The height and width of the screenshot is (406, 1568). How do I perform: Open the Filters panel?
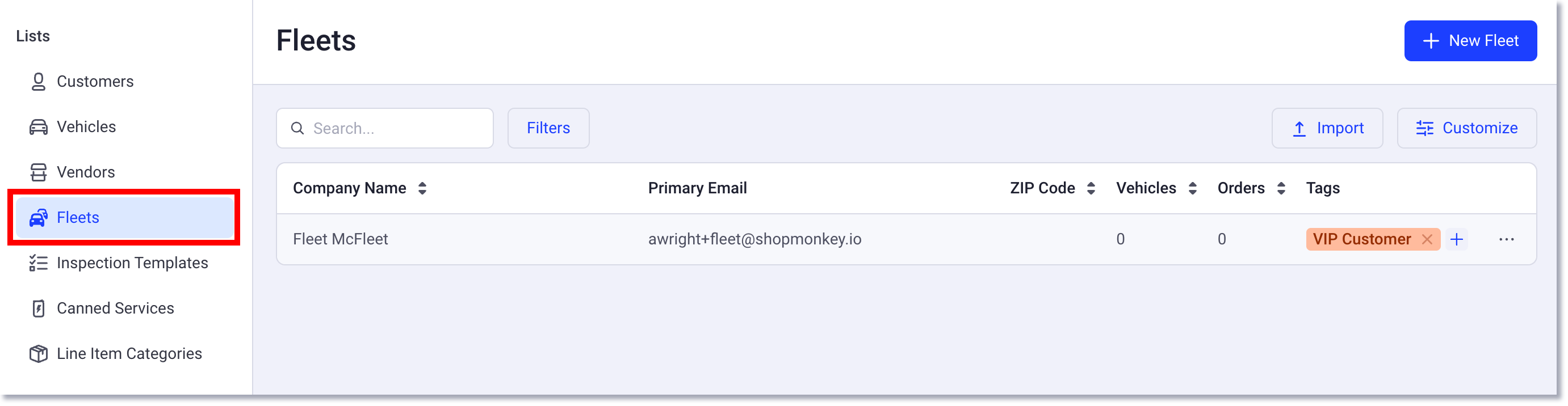pyautogui.click(x=548, y=128)
